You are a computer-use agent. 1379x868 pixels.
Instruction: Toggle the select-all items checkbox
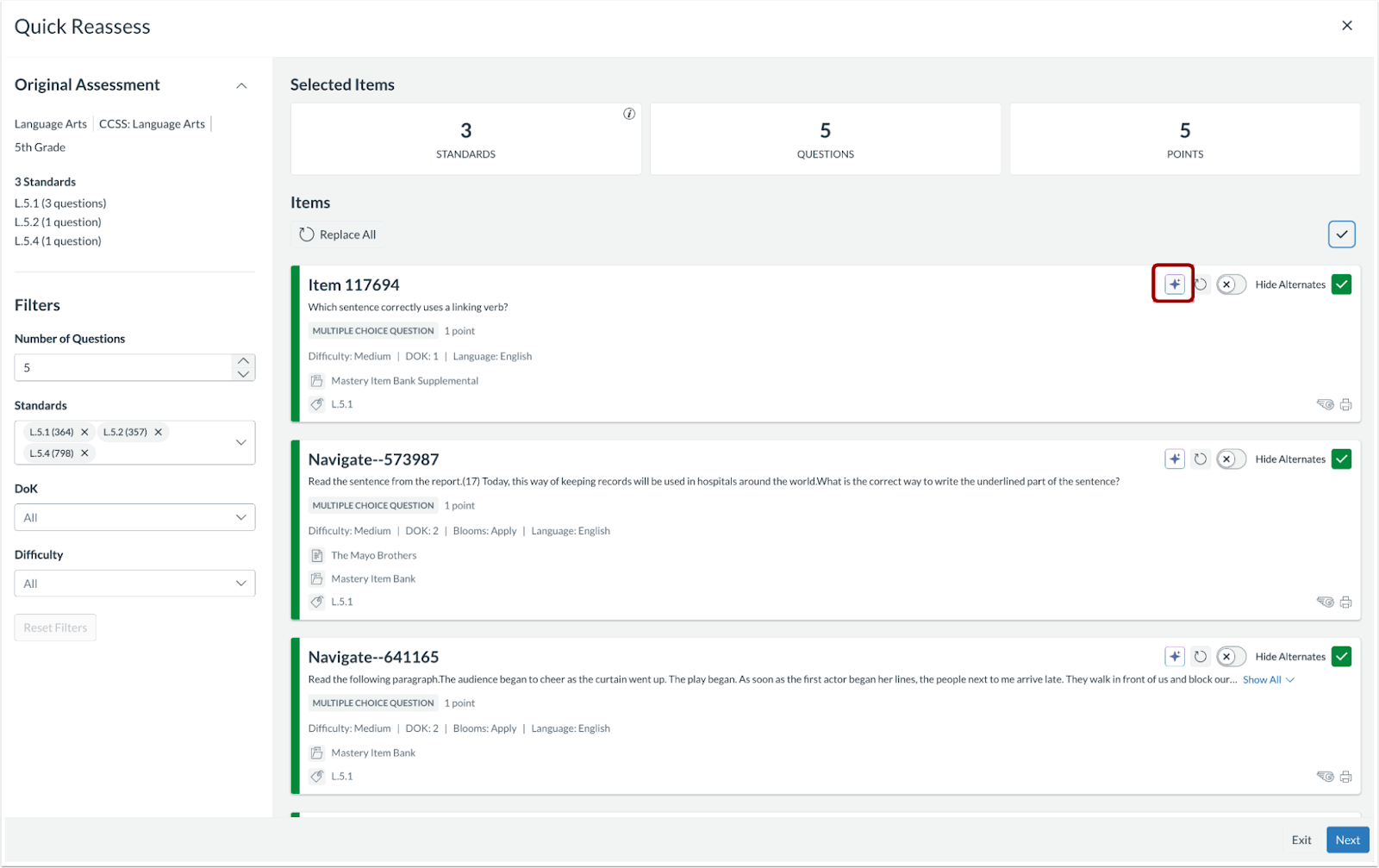(1341, 234)
